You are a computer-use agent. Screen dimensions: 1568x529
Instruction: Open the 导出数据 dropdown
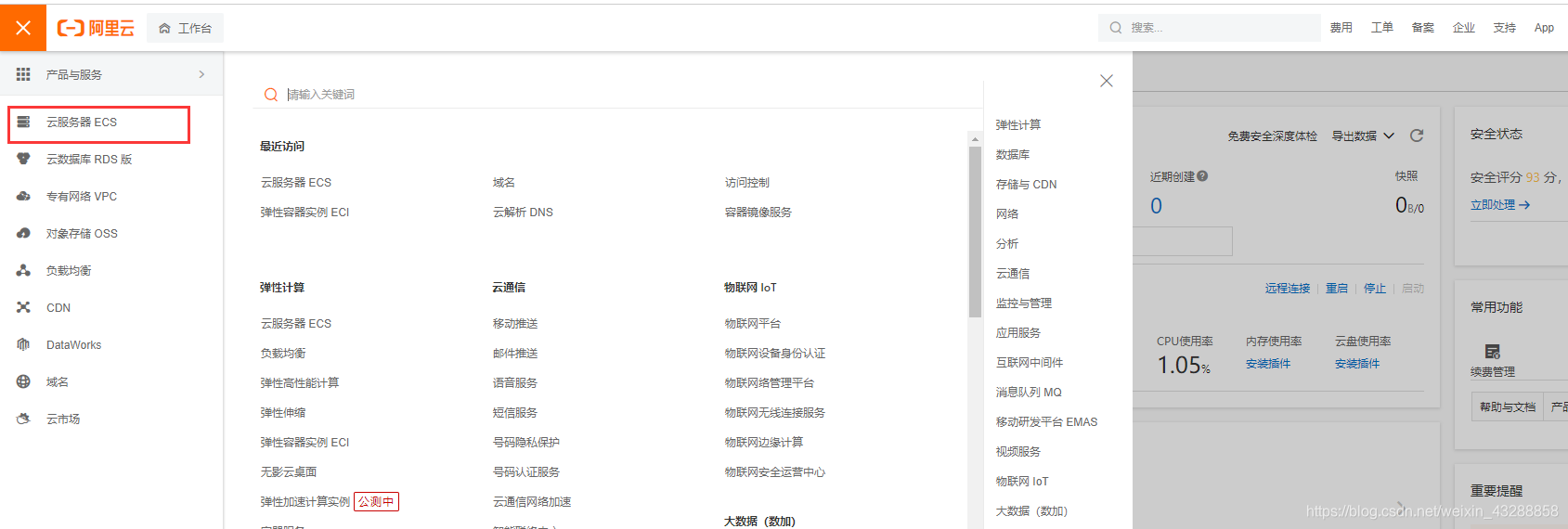click(1363, 136)
